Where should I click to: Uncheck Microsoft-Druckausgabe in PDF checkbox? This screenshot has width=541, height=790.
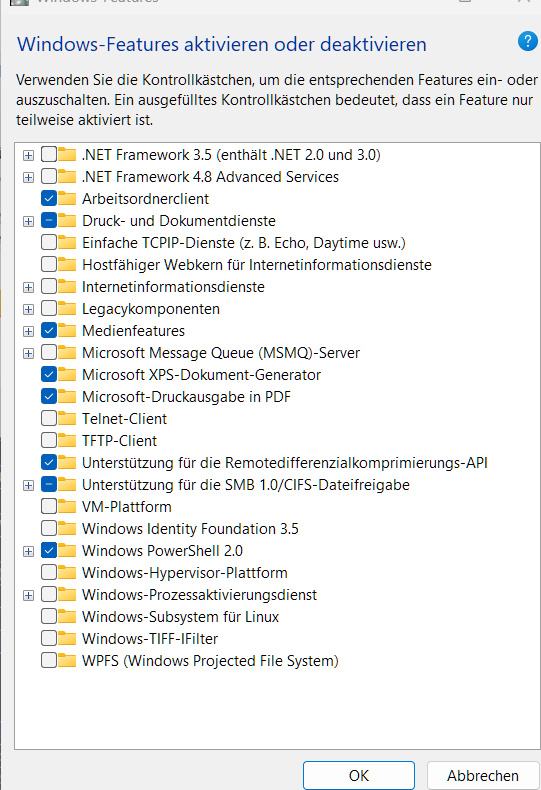pos(49,397)
